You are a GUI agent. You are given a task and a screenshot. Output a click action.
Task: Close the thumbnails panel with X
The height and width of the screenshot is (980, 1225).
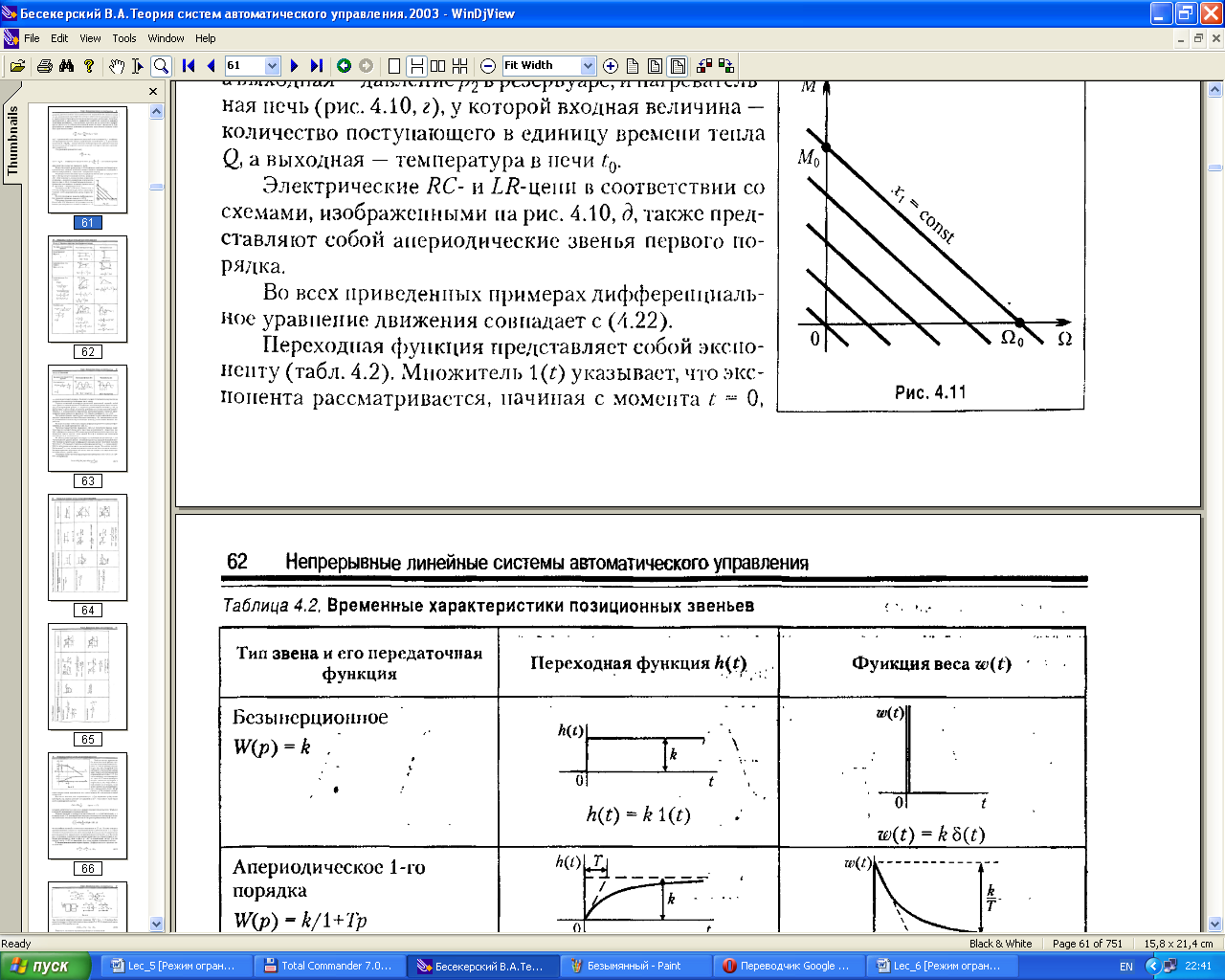tap(153, 92)
